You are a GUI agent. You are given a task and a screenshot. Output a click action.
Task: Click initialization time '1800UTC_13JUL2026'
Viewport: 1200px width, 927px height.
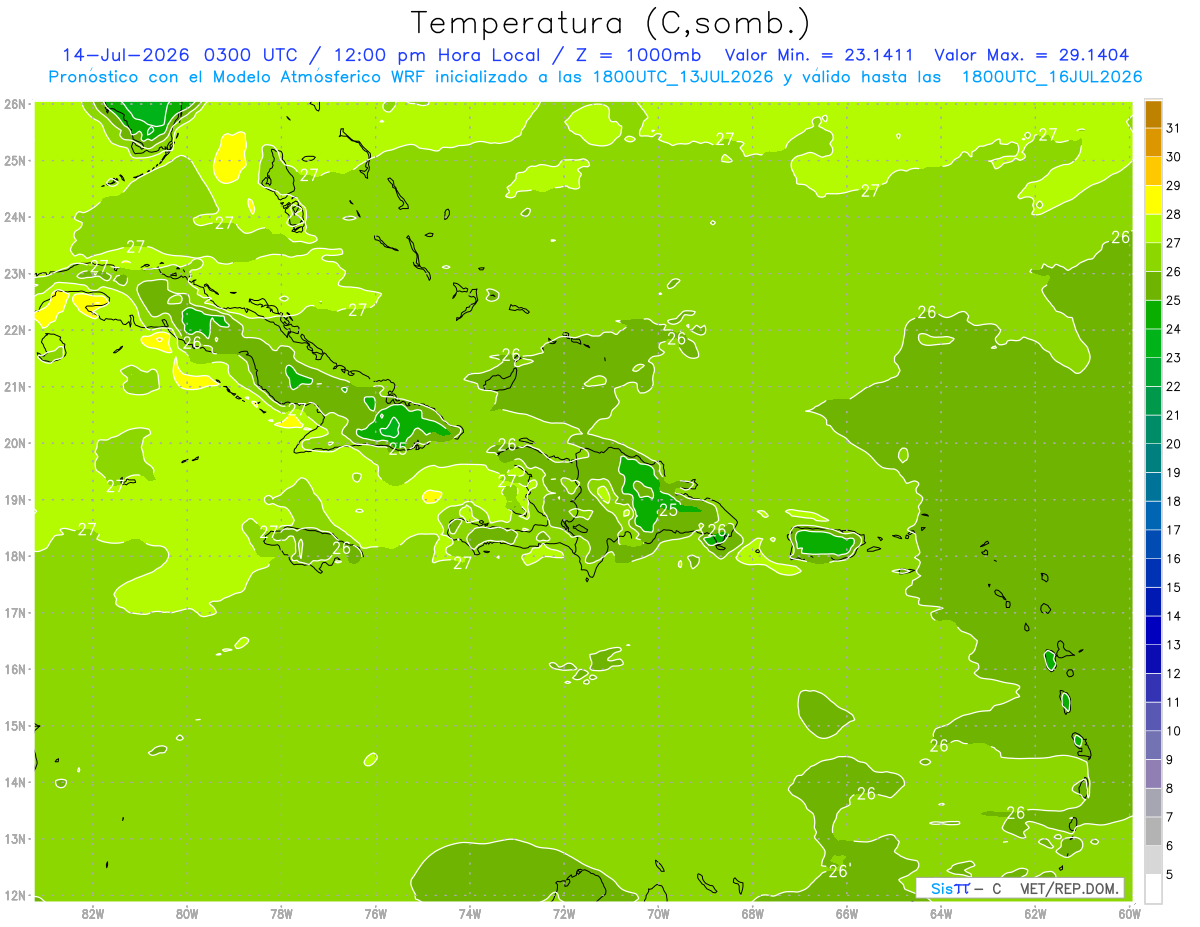[x=682, y=77]
